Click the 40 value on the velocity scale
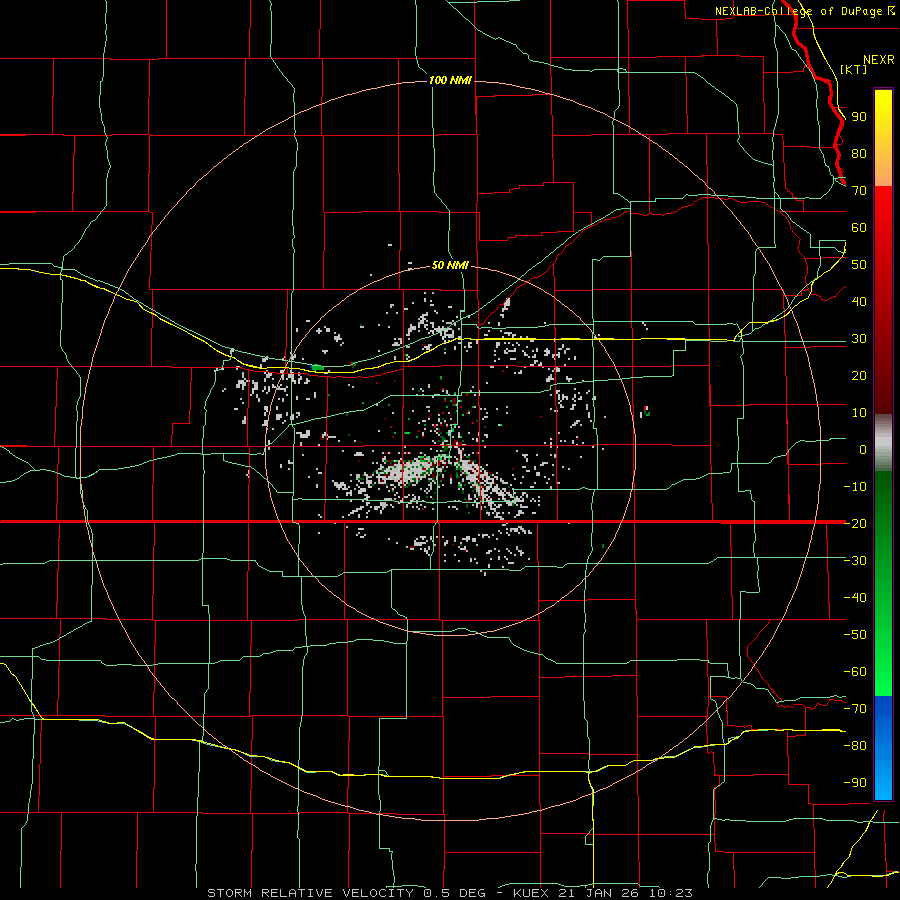900x900 pixels. 859,301
